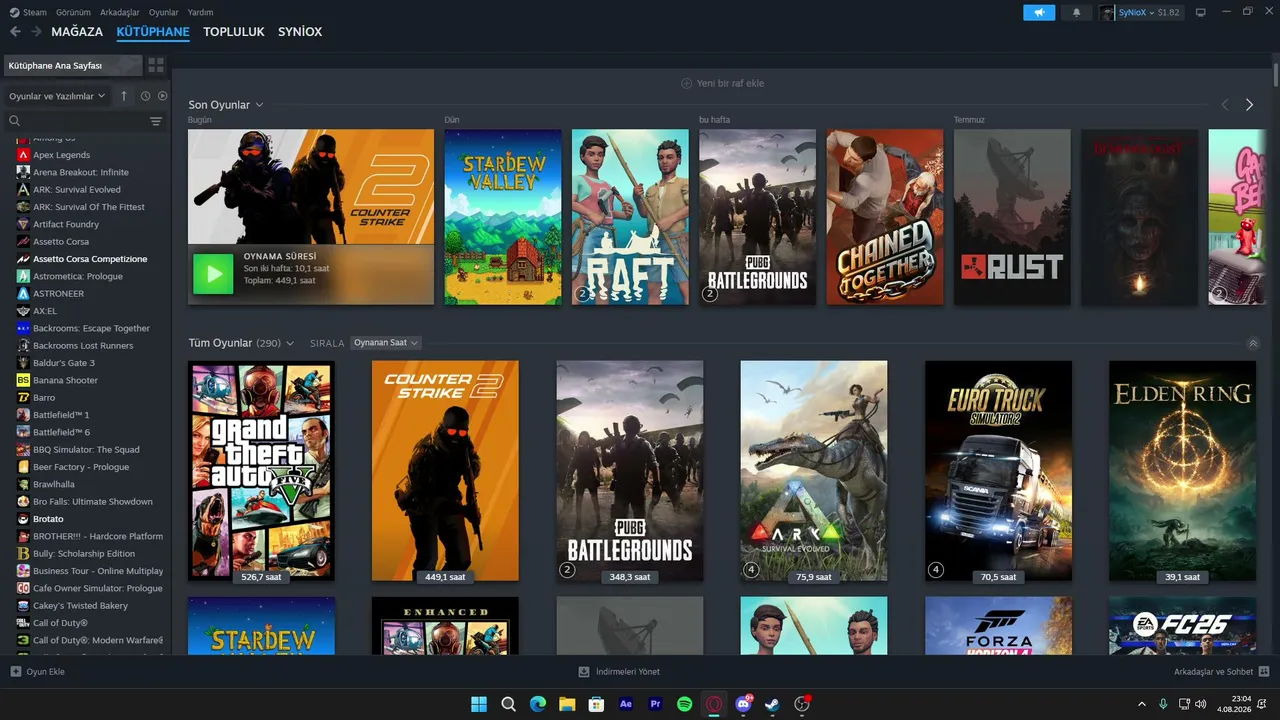Image resolution: width=1280 pixels, height=720 pixels.
Task: Open Spotify from the taskbar
Action: 685,704
